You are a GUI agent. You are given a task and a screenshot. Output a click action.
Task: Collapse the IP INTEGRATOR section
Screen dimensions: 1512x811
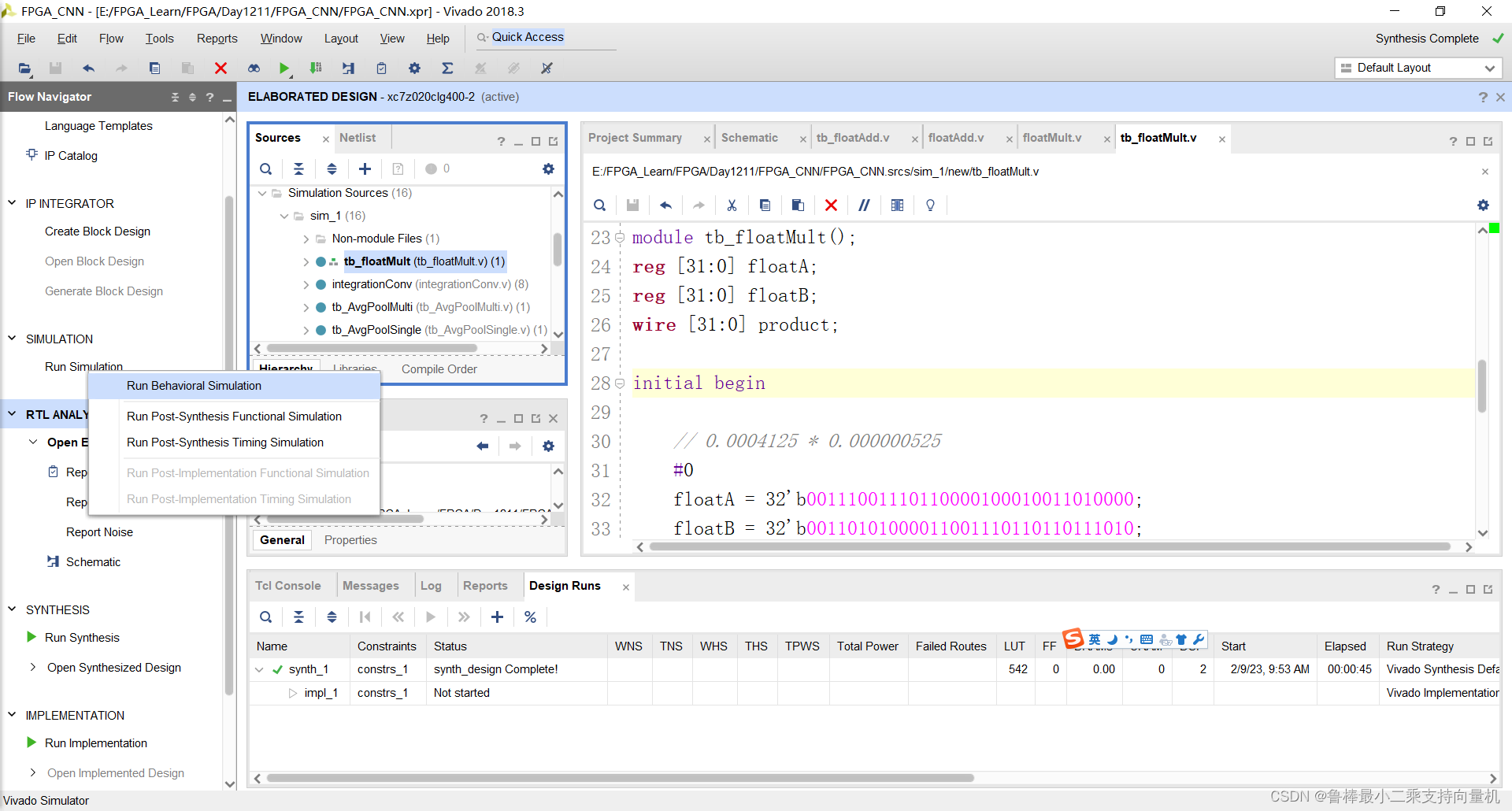tap(12, 203)
